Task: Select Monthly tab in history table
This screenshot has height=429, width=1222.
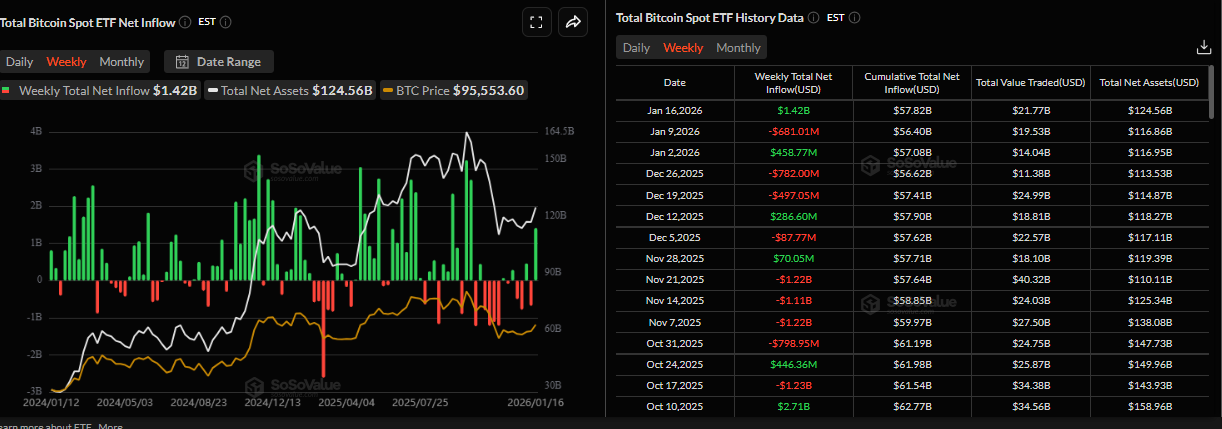Action: click(738, 48)
